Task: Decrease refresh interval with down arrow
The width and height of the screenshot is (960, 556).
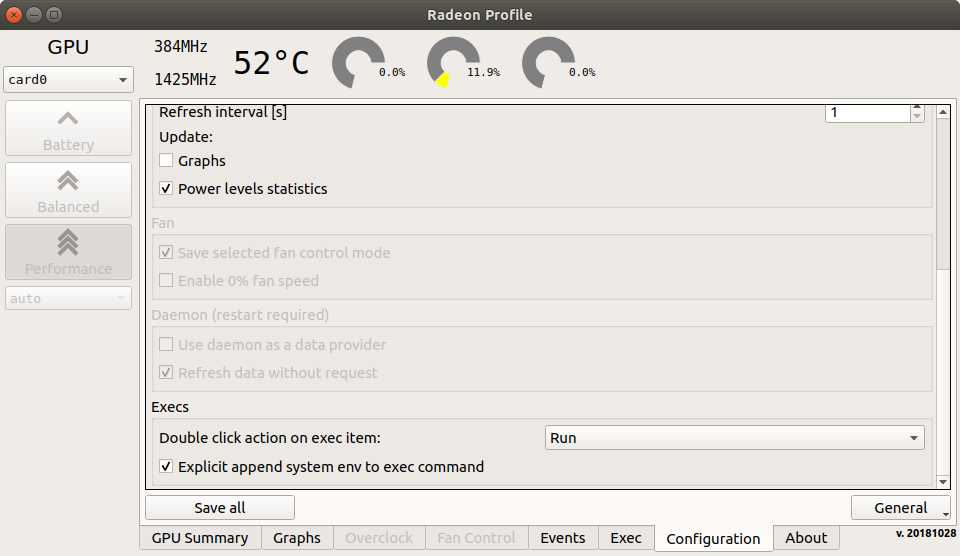Action: tap(917, 117)
